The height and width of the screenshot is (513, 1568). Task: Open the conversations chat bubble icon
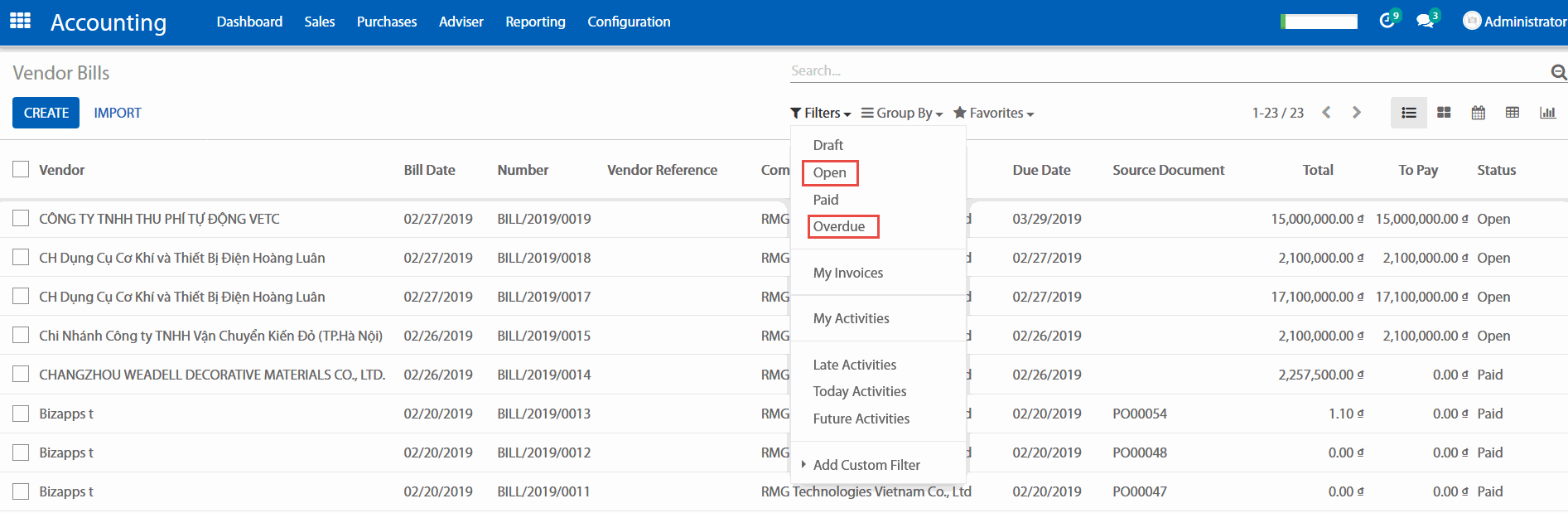pyautogui.click(x=1425, y=21)
